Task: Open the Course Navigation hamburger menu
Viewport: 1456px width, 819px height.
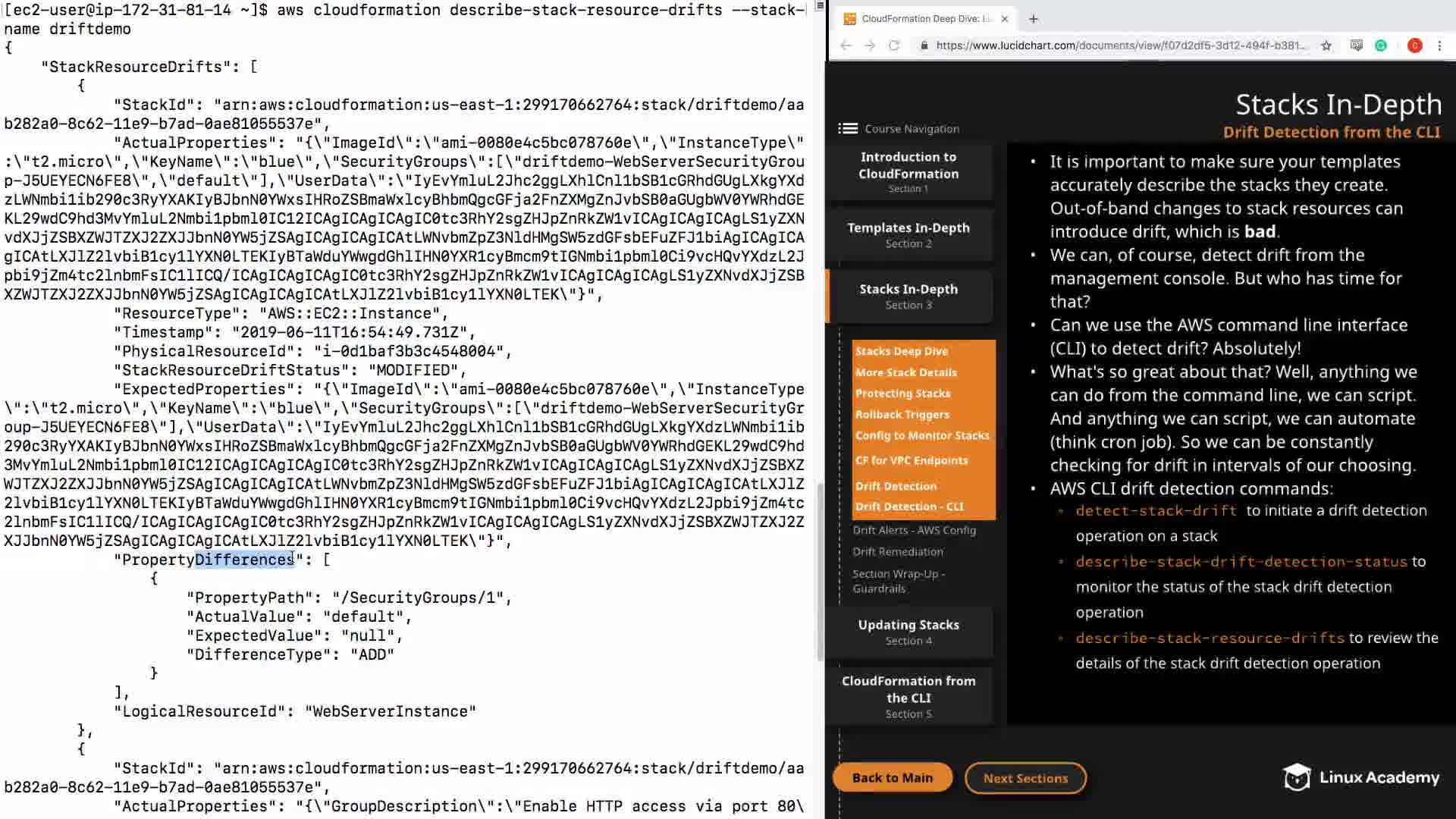Action: click(847, 129)
